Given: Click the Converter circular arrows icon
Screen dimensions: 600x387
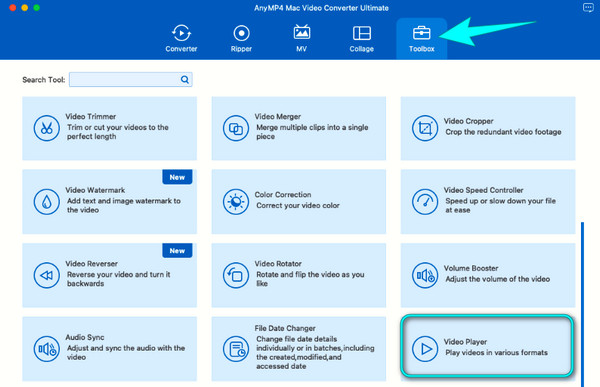Looking at the screenshot, I should [181, 33].
